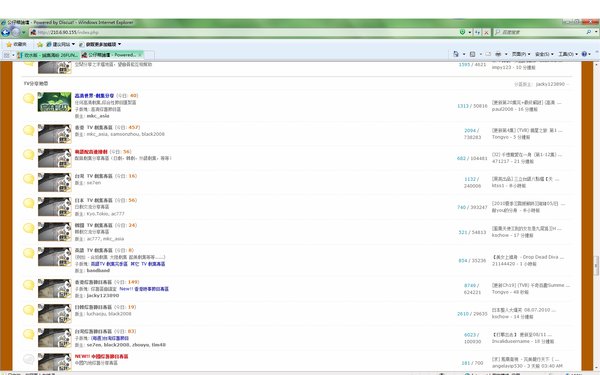Go back with the browser Back arrow
Screen dimensions: 600x375
[5, 32]
